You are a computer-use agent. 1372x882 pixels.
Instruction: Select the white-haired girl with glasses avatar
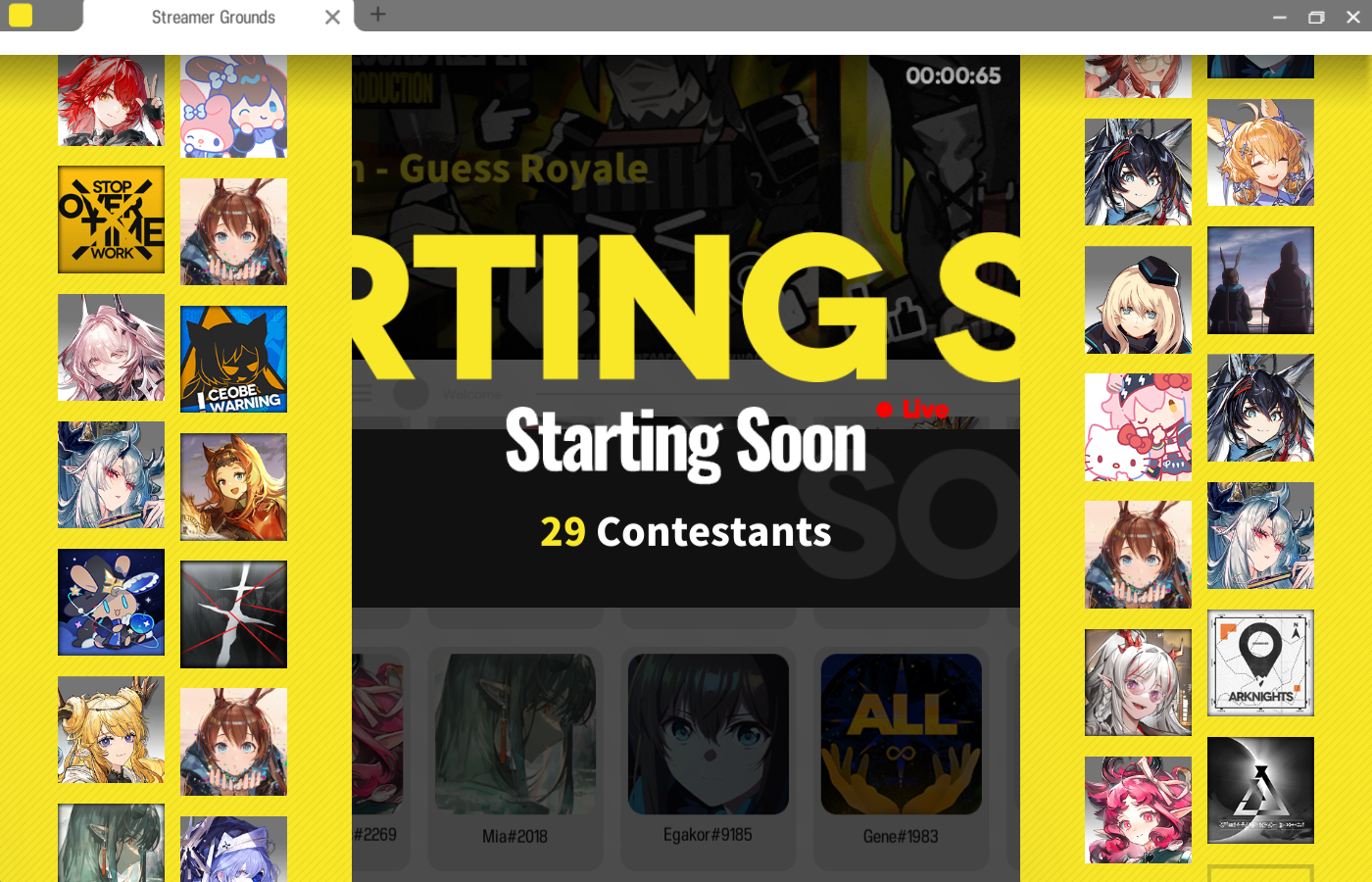(x=1138, y=682)
